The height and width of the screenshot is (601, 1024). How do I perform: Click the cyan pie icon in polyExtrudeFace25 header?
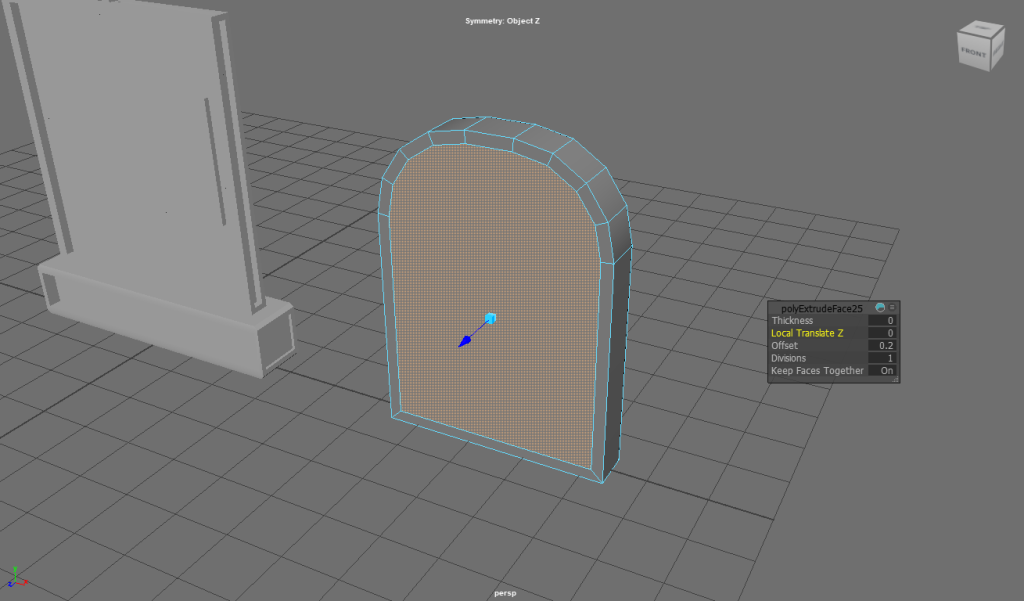pyautogui.click(x=879, y=308)
